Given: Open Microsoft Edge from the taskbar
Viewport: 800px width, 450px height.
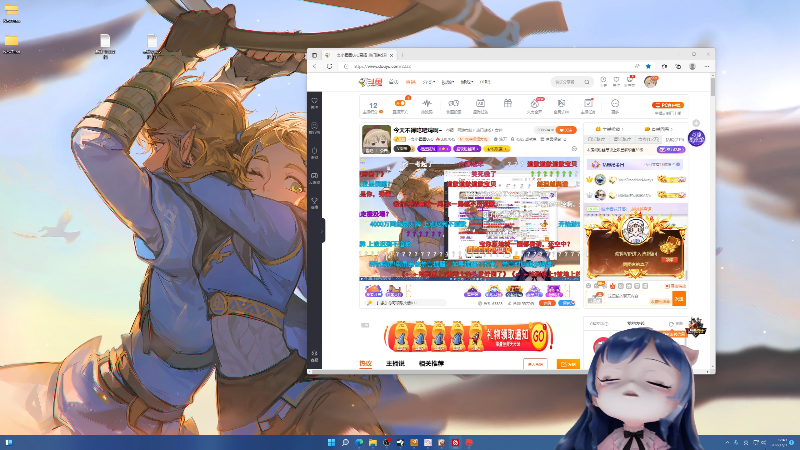Looking at the screenshot, I should tap(359, 442).
